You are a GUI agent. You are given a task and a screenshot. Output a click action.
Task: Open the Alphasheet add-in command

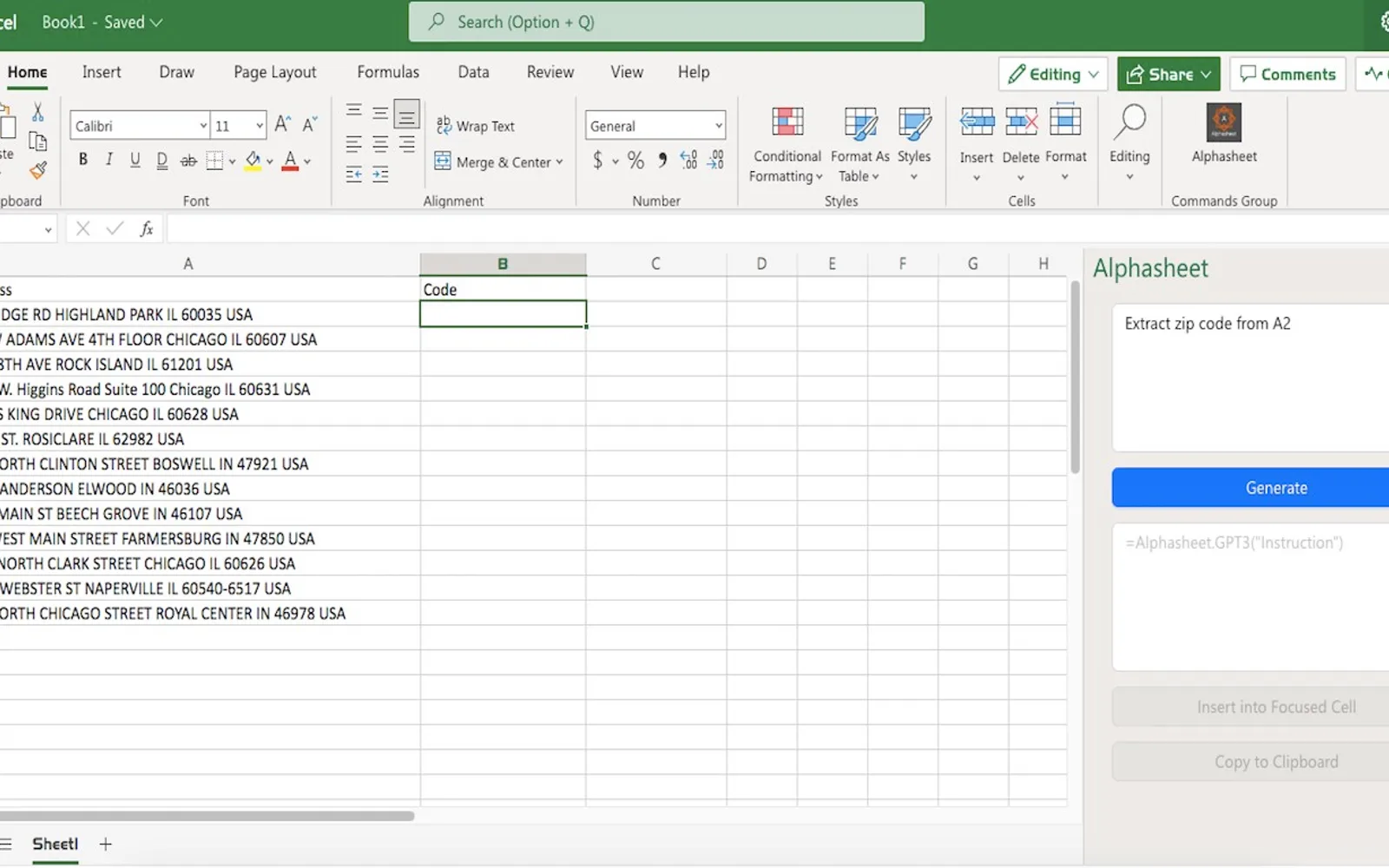click(1224, 134)
